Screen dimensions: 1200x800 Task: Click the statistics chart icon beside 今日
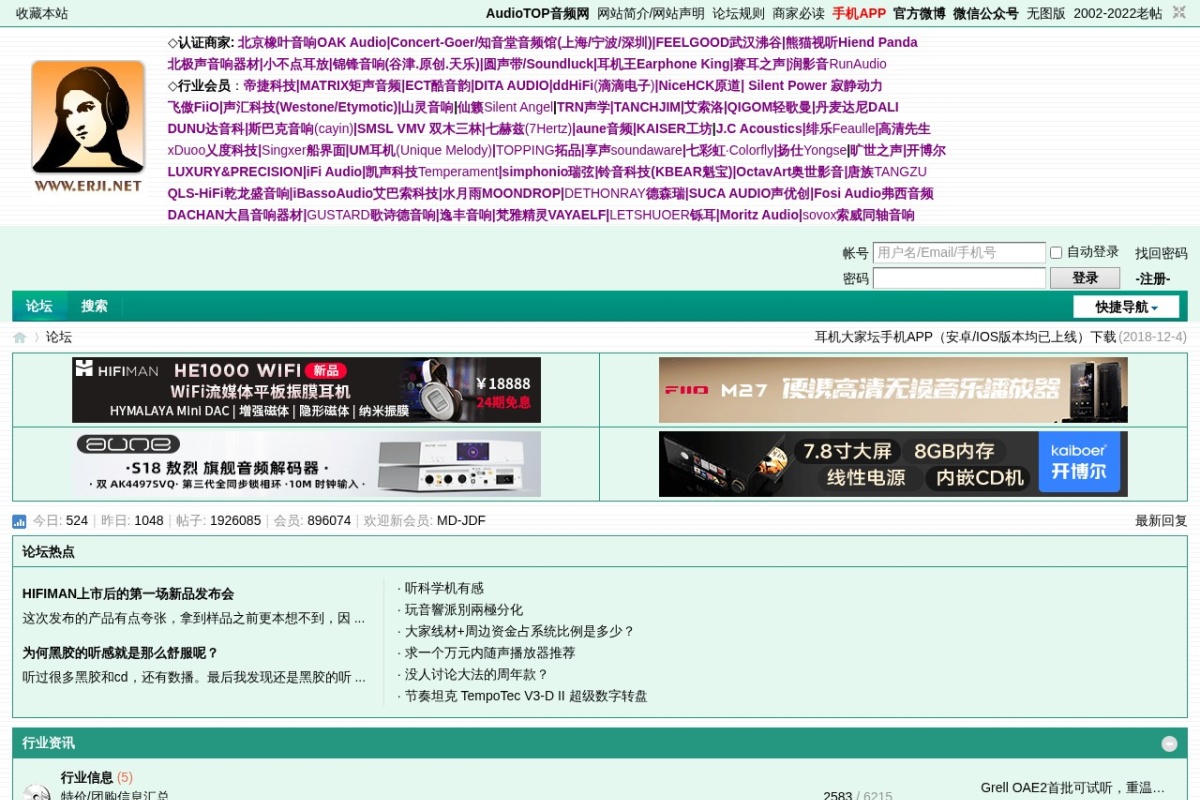click(x=19, y=521)
